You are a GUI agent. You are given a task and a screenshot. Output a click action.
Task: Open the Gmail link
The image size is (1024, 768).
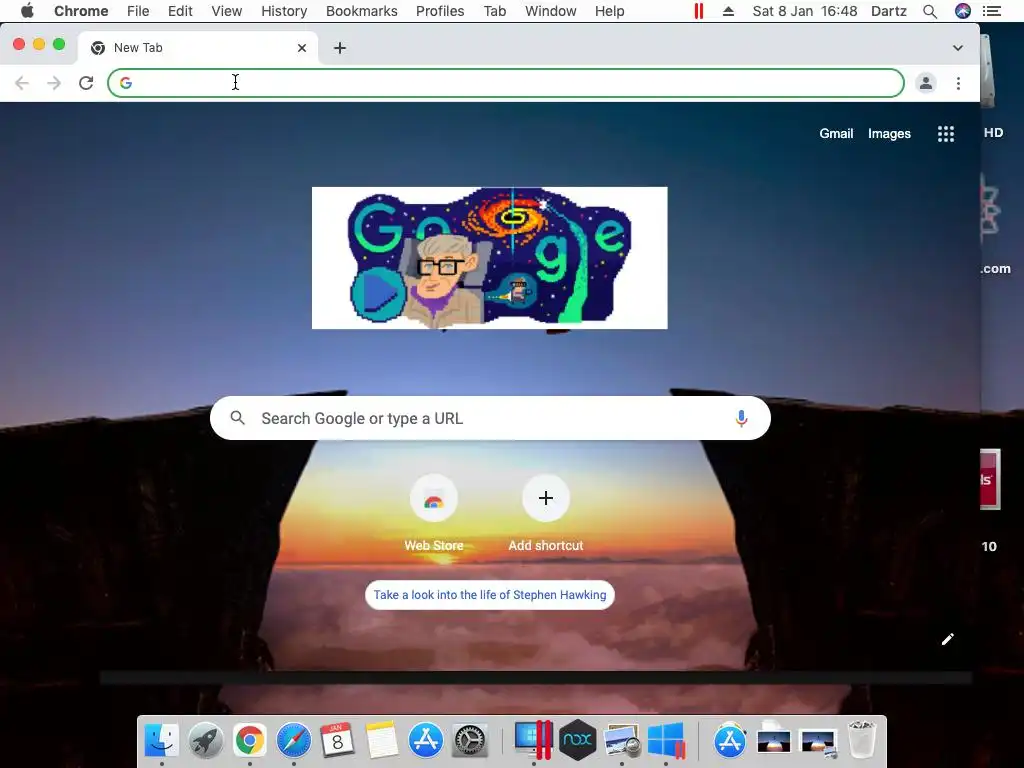[x=836, y=134]
